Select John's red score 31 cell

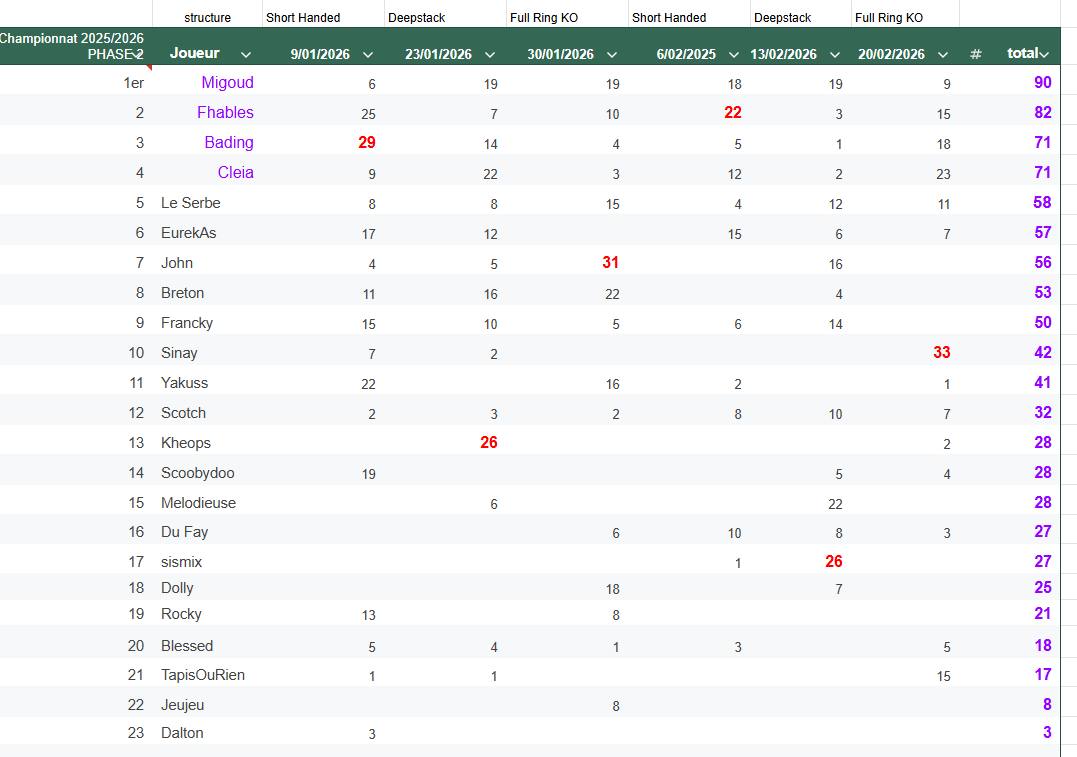610,263
